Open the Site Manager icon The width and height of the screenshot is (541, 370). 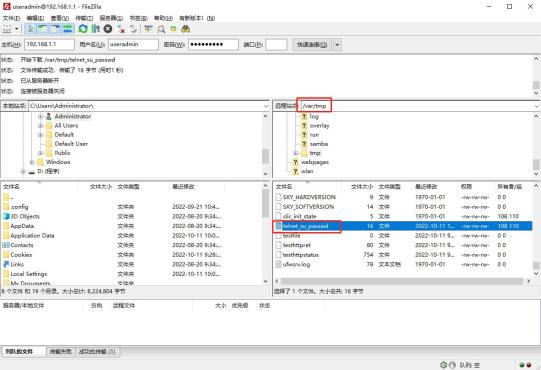[x=7, y=29]
